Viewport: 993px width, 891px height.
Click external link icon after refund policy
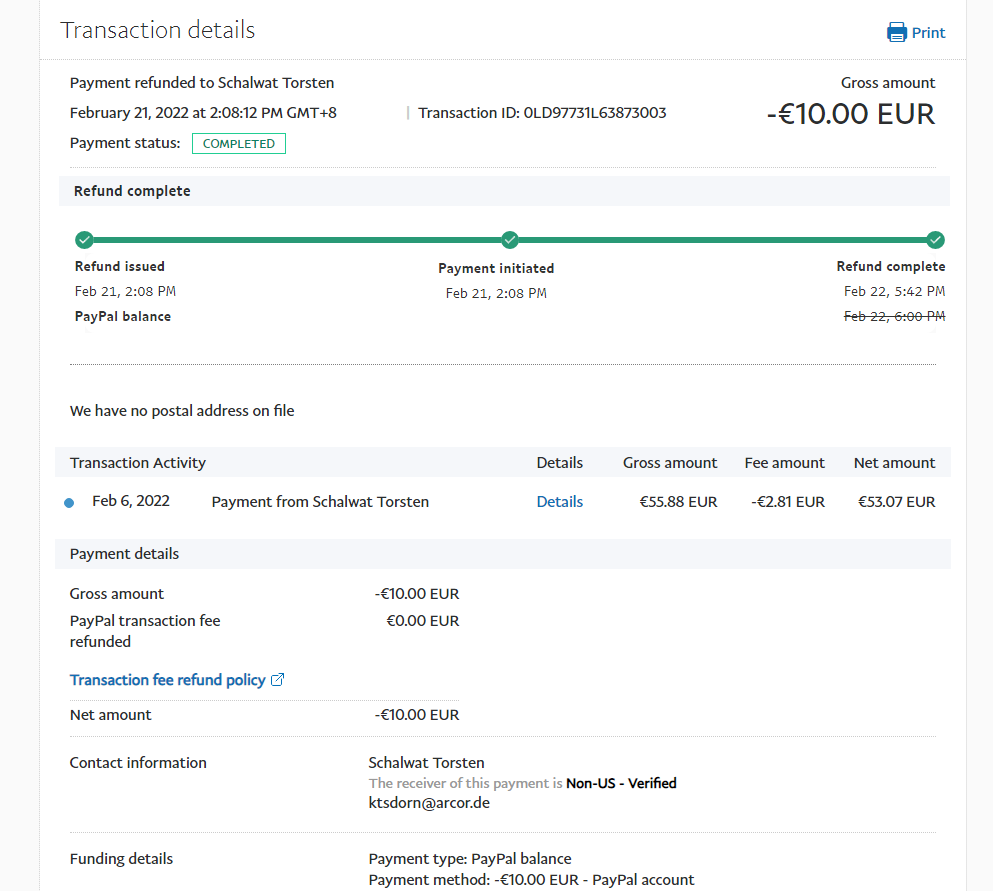pos(278,680)
